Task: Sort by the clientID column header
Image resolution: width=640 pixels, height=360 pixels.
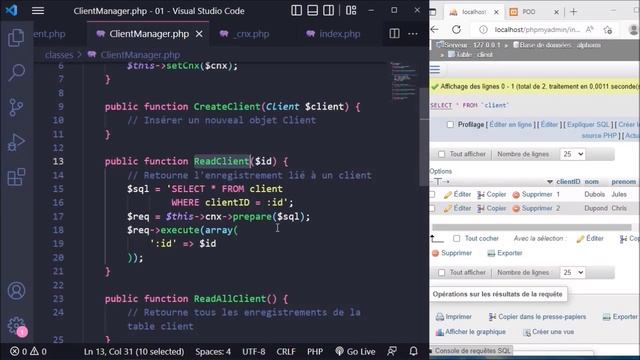Action: [568, 182]
